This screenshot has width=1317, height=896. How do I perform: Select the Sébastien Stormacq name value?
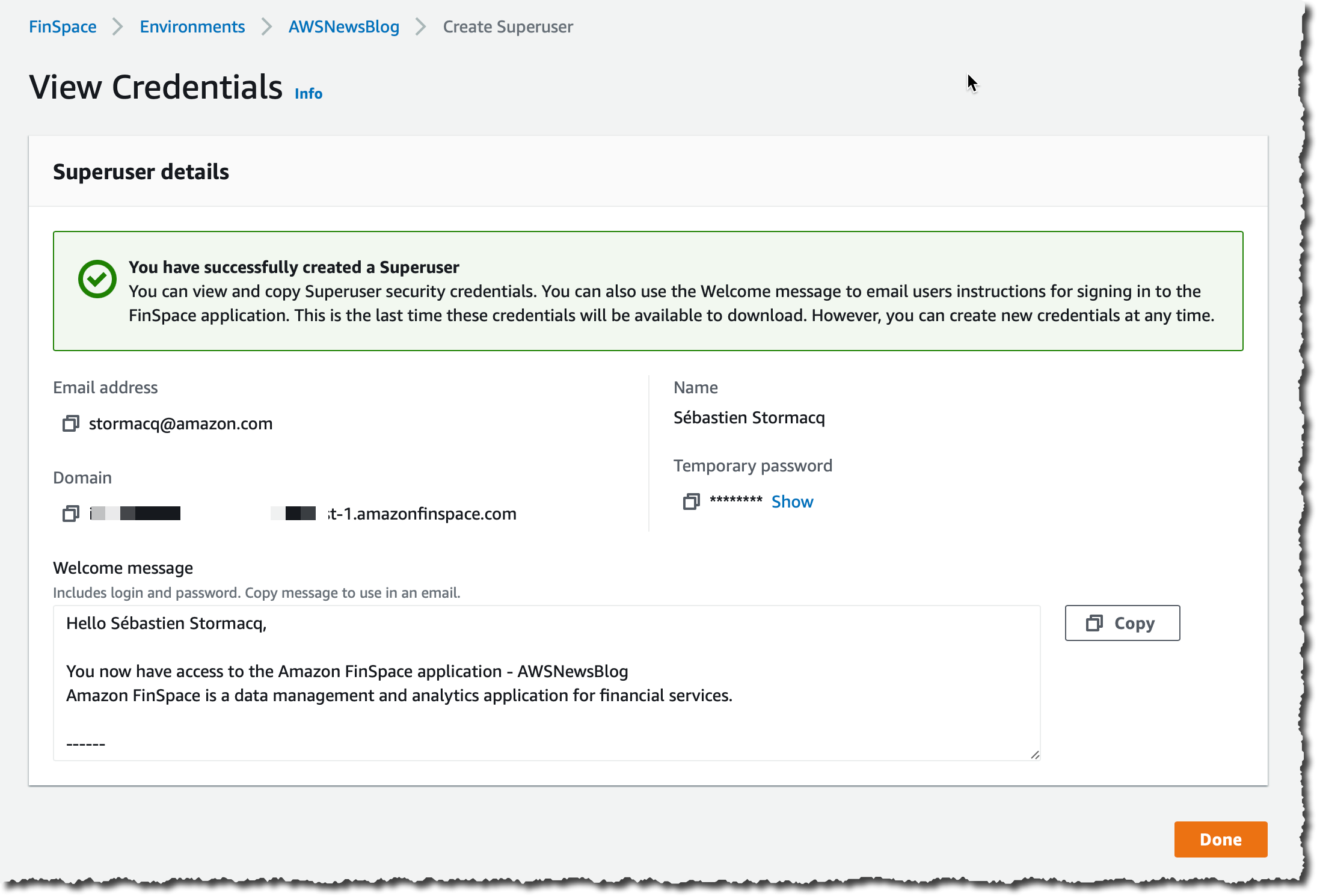749,418
